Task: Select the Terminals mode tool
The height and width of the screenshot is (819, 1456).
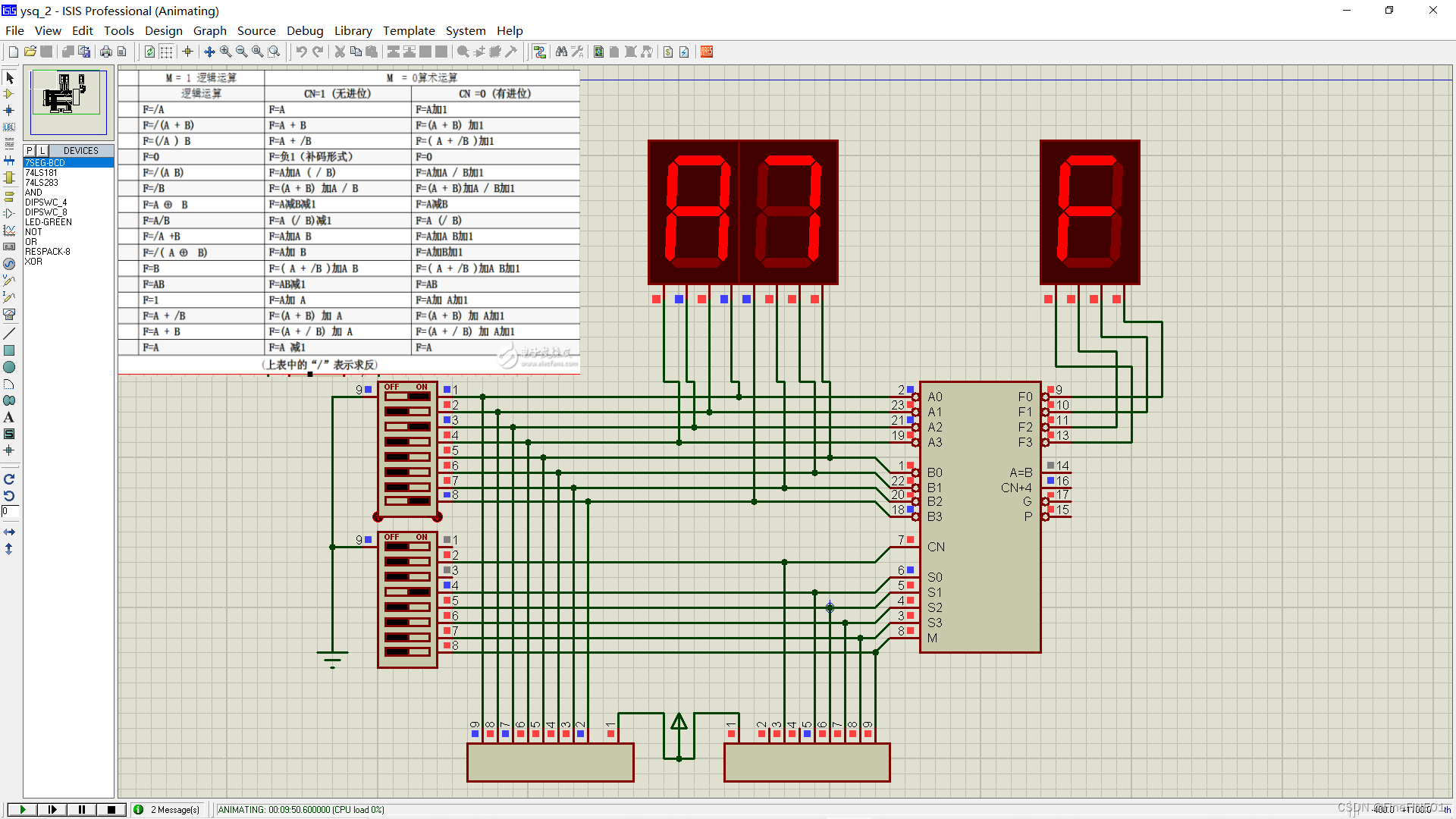Action: 9,196
